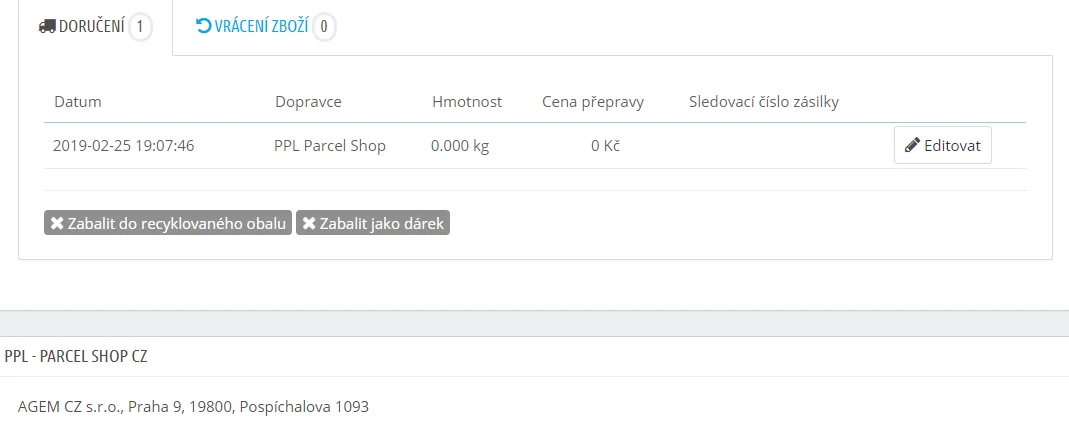
Task: Click the zero badge on Vrácení zboží tab
Action: pyautogui.click(x=324, y=28)
